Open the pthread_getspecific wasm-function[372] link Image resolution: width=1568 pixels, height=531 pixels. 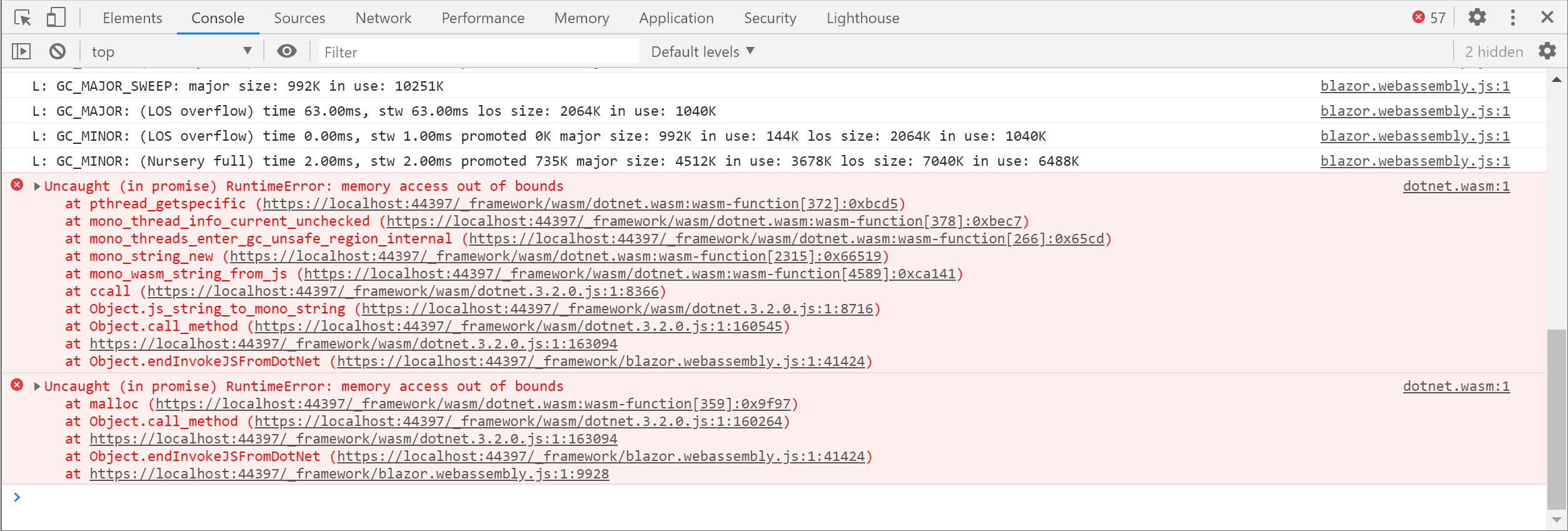(x=580, y=204)
